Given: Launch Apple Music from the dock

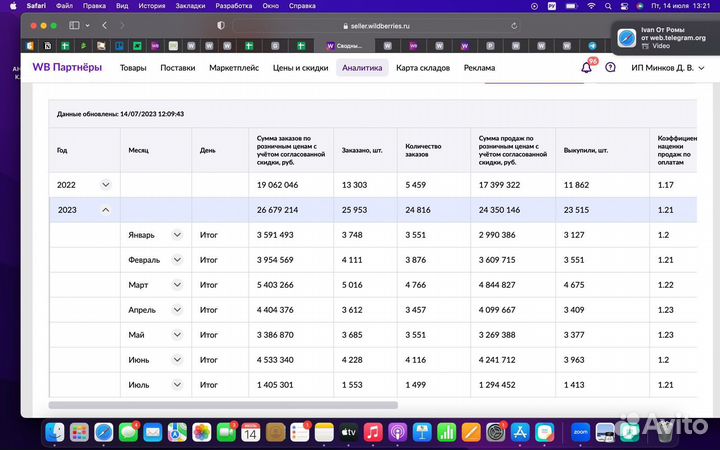Looking at the screenshot, I should pos(372,432).
